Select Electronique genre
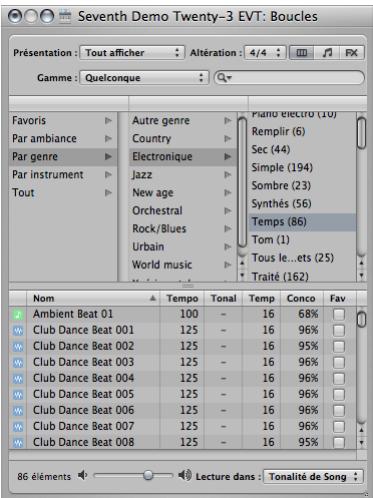The width and height of the screenshot is (373, 498). 183,156
